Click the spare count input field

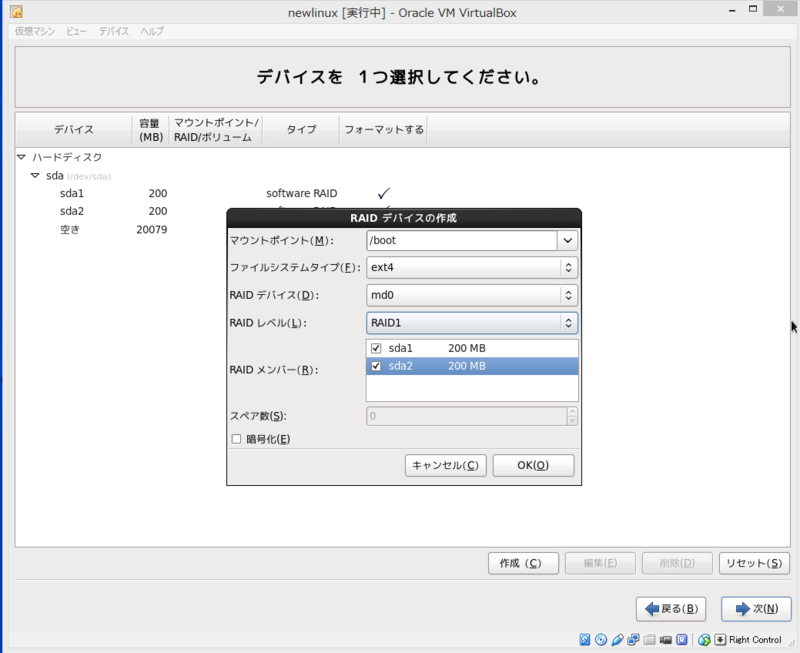[x=466, y=416]
